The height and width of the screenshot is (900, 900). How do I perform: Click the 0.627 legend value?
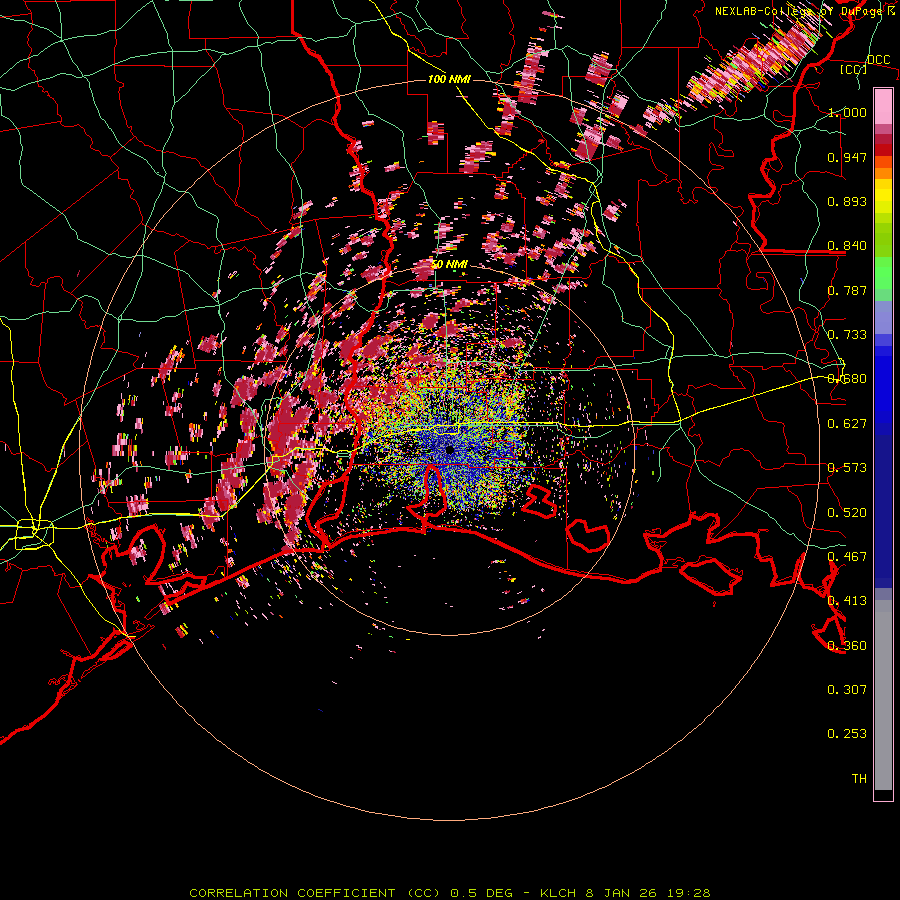point(847,424)
